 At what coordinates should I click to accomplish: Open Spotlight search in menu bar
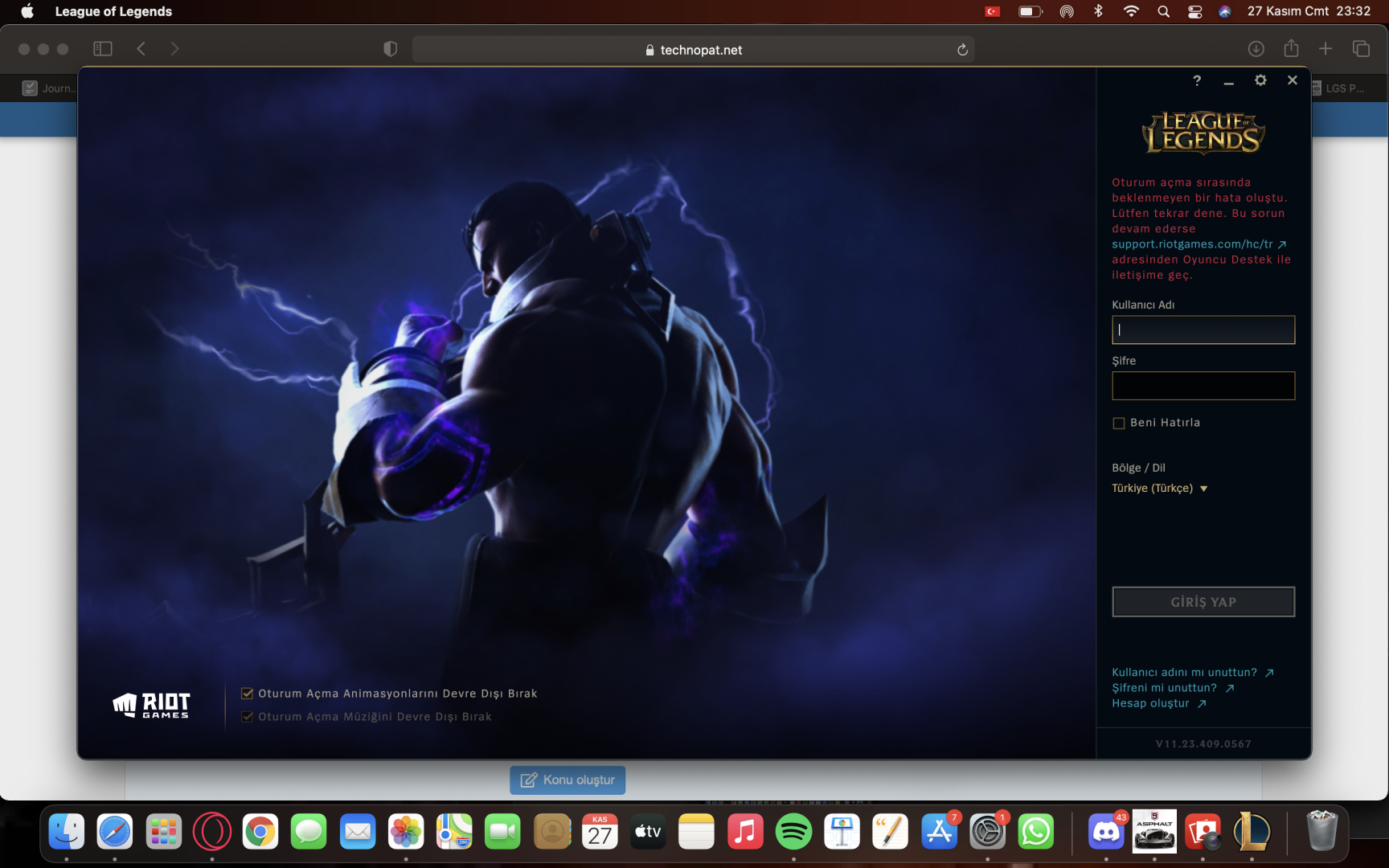tap(1163, 11)
